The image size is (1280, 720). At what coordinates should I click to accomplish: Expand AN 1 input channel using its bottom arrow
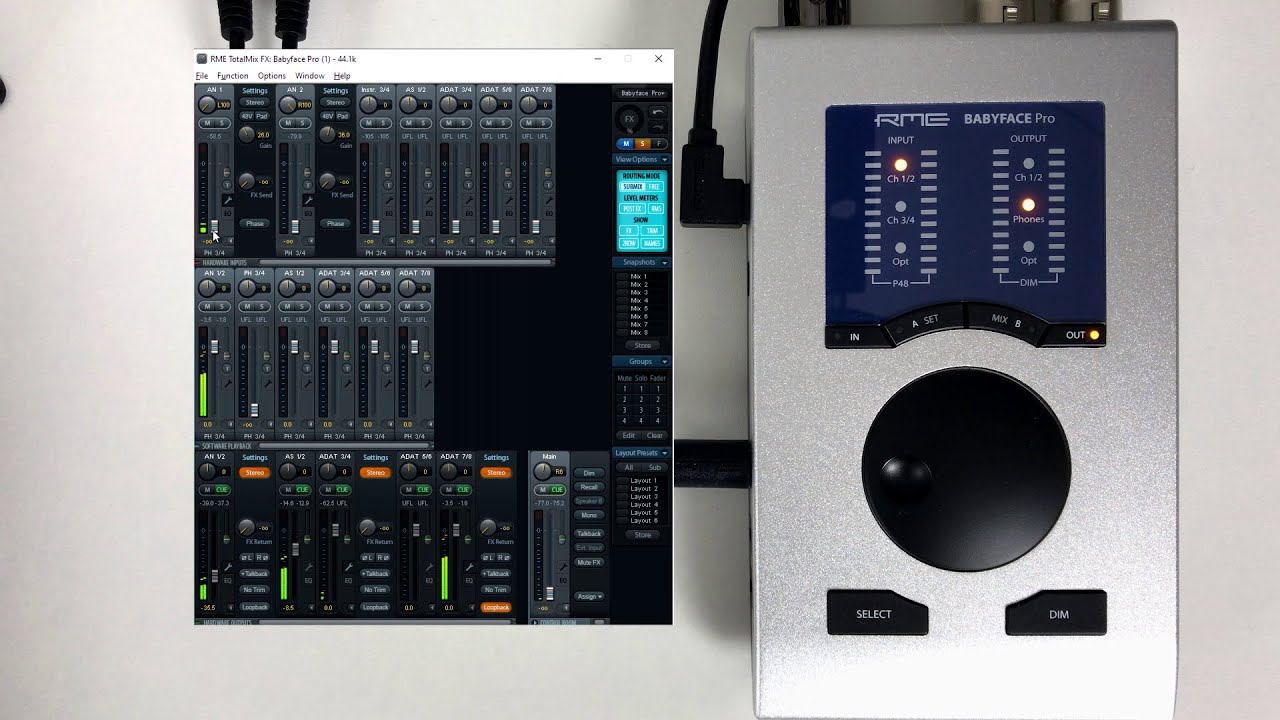point(231,241)
